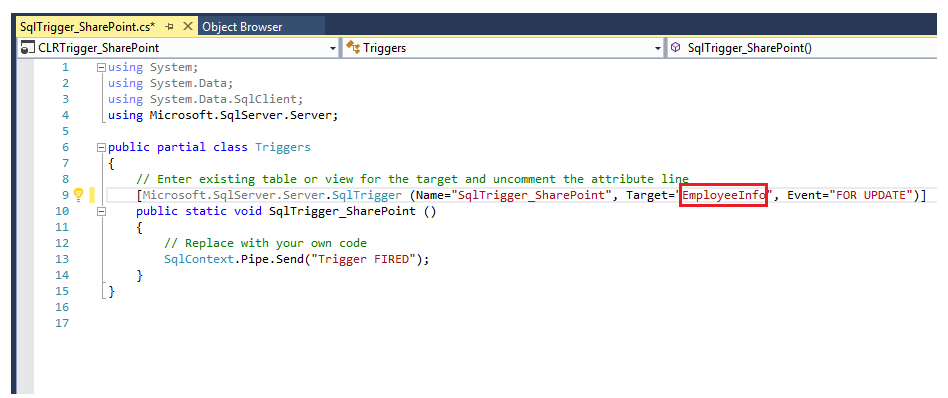Click "public partial class Triggers" line
The height and width of the screenshot is (398, 948).
209,147
